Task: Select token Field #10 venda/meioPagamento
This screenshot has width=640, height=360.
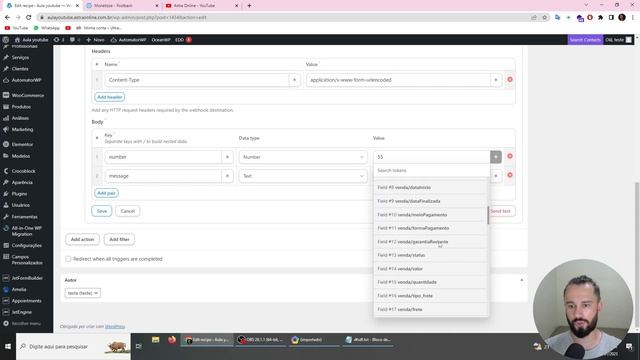Action: point(431,215)
